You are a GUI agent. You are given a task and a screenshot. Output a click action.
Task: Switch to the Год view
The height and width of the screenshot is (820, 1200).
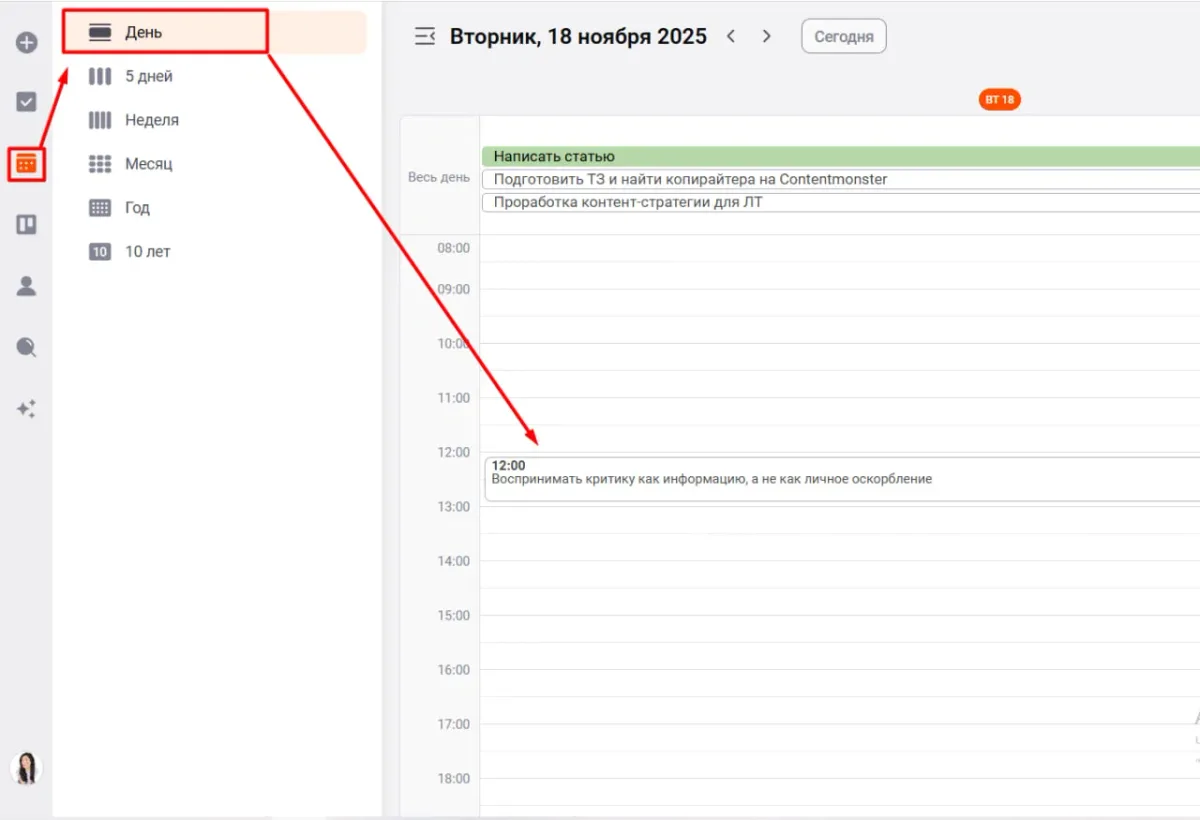point(137,208)
